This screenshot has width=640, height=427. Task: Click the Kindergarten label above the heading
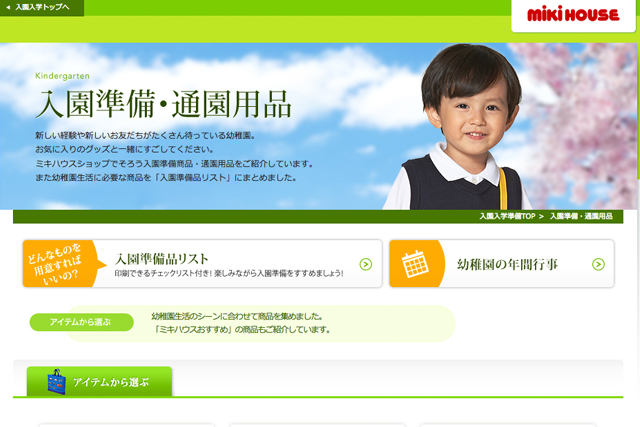[62, 76]
